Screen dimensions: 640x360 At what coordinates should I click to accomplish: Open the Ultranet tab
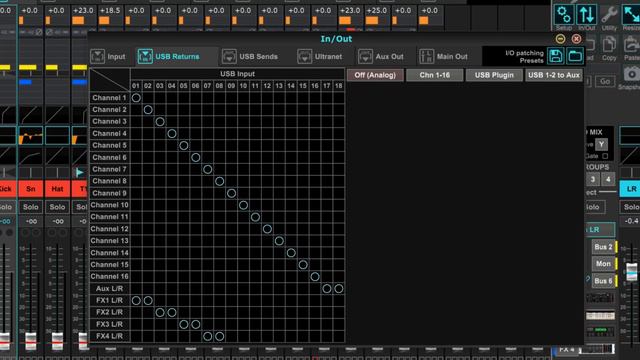[320, 56]
